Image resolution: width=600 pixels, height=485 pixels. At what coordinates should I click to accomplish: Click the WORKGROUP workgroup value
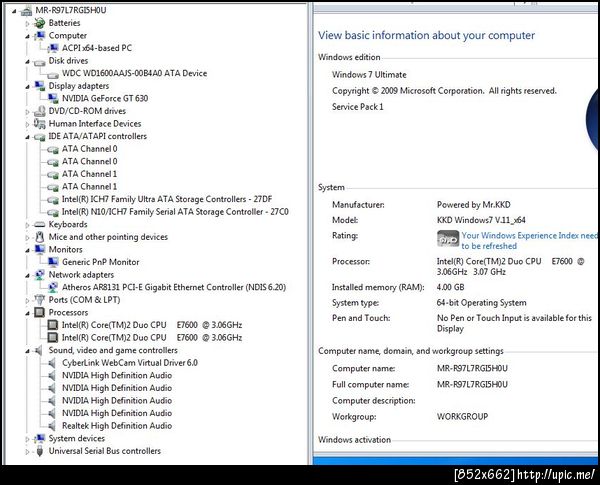click(x=463, y=416)
